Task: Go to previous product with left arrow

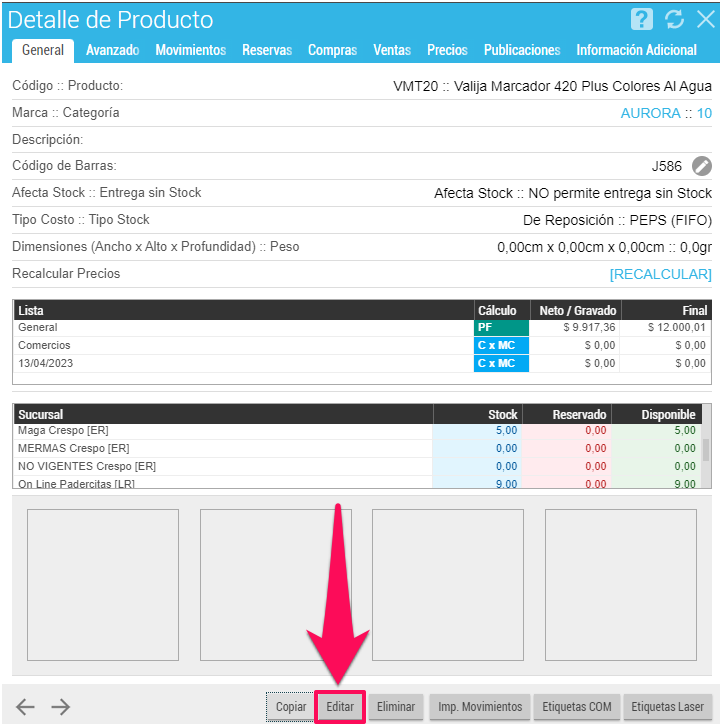Action: point(25,707)
